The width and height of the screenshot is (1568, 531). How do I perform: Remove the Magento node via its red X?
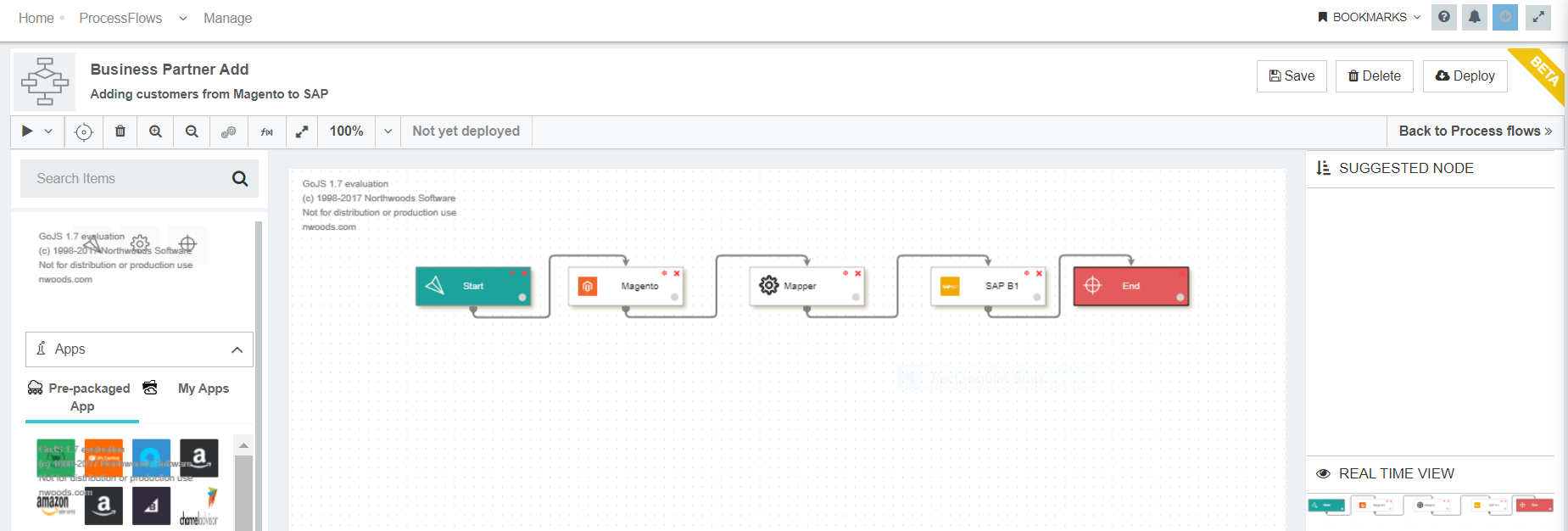click(677, 274)
